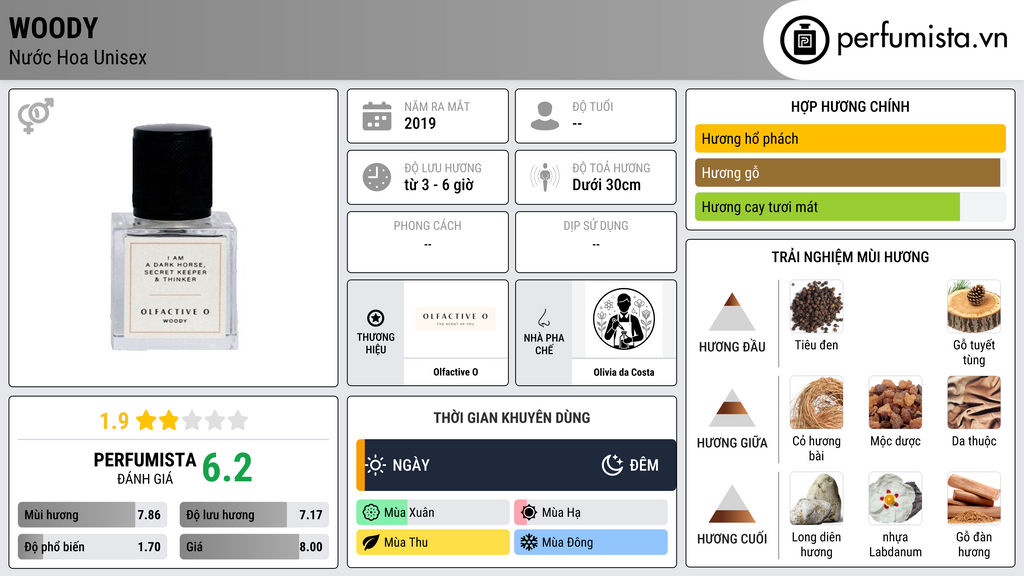
Task: Click the launch year value 2019
Action: (420, 123)
